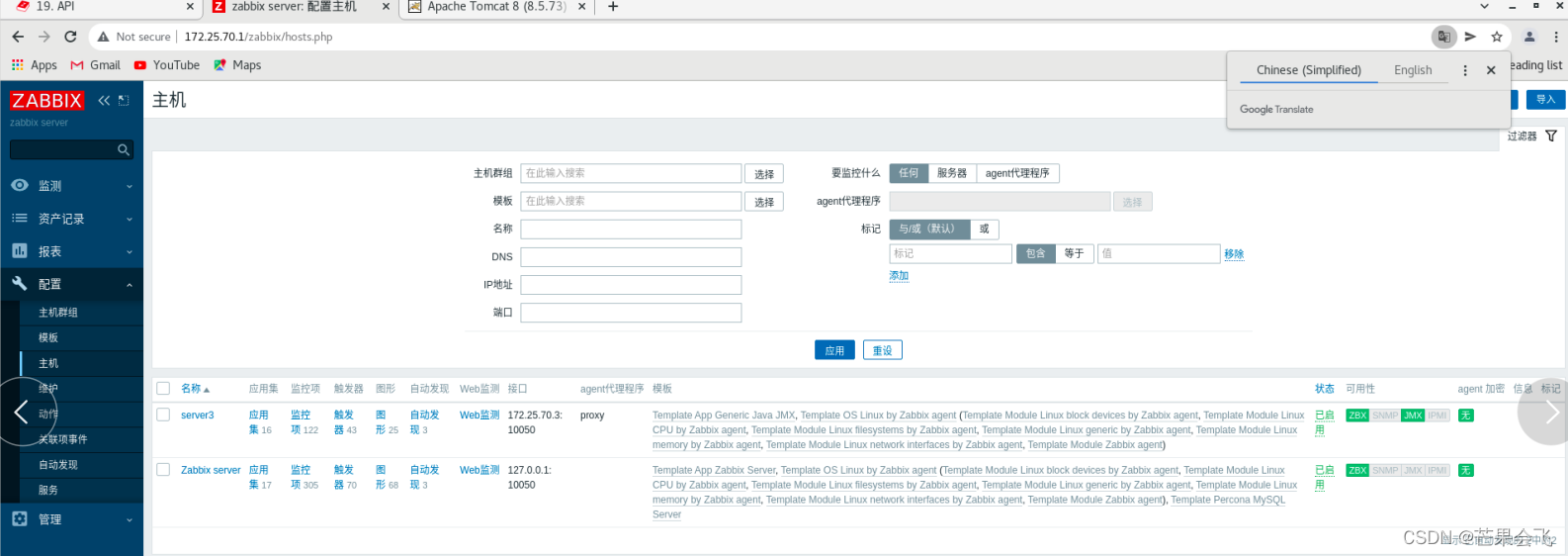Click the 应用 filter button

(834, 350)
